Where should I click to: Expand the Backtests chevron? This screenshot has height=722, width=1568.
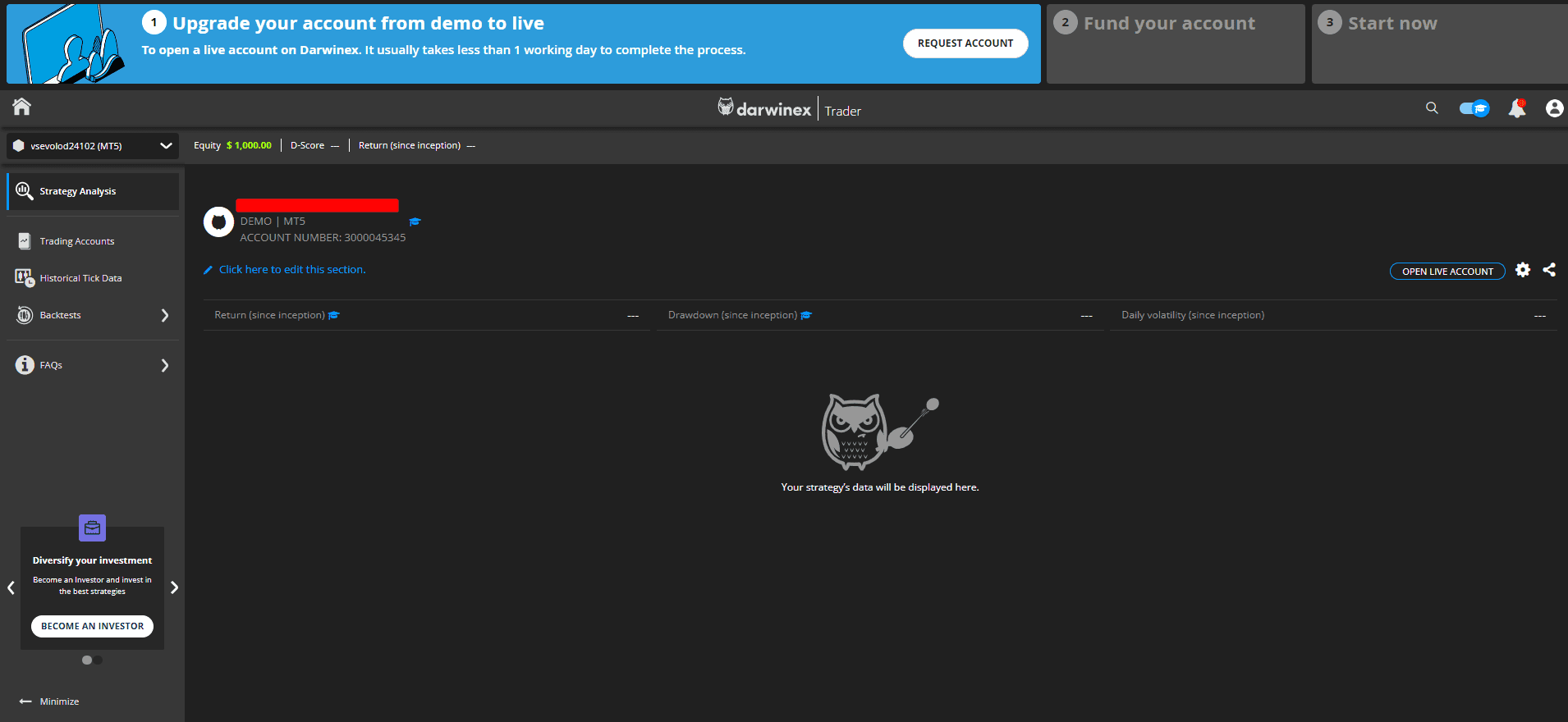[165, 315]
